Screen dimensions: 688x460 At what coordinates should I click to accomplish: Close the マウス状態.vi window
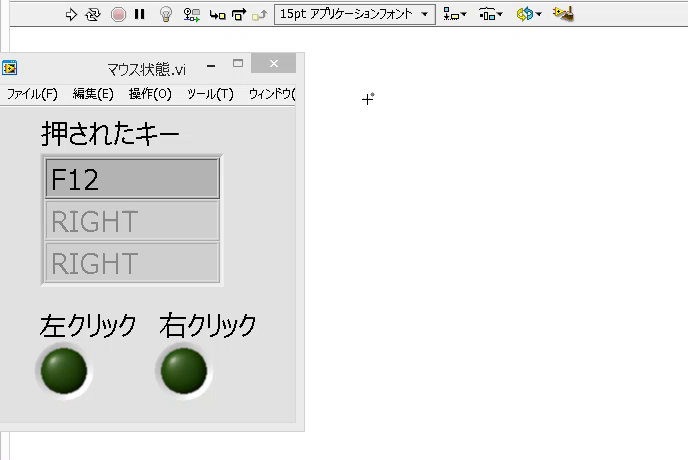coord(273,64)
